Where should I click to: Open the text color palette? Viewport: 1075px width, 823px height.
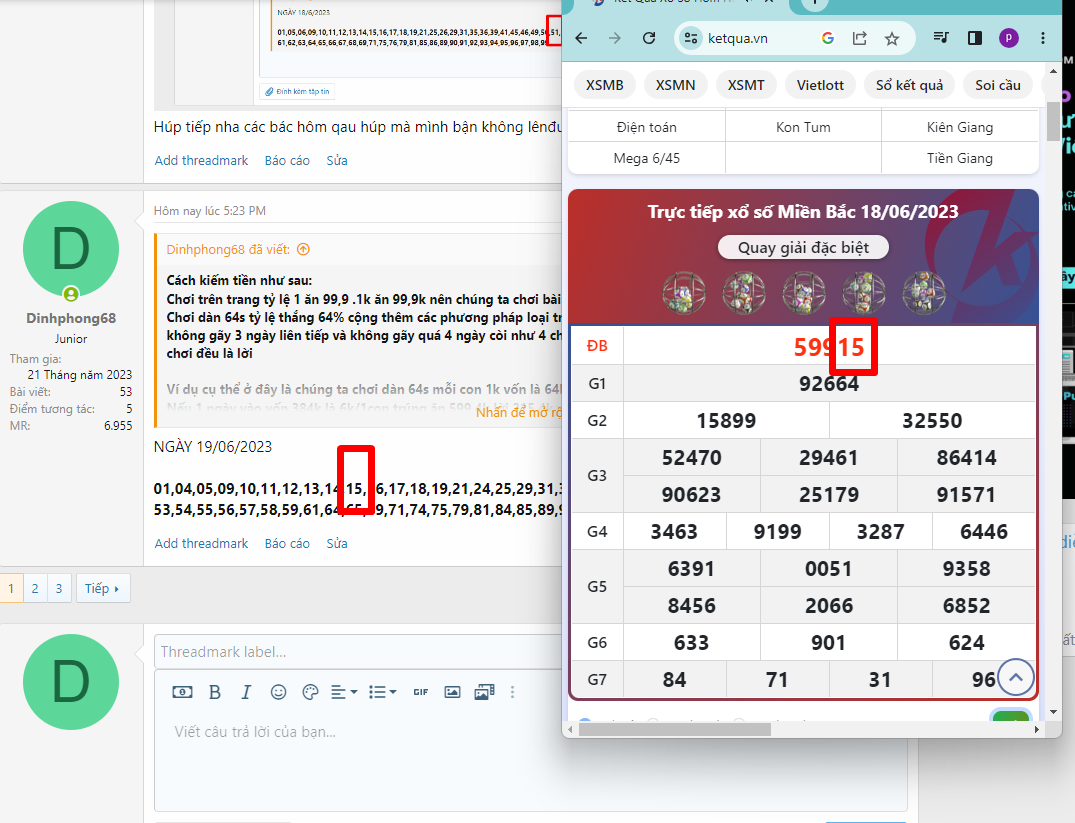310,692
